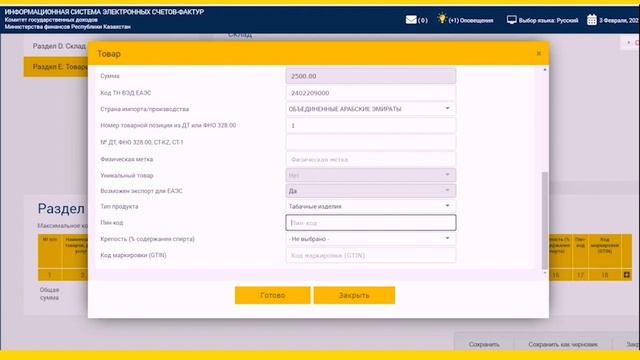Click the Код ТН ВЭД ЕАЭС field
Screen dimensions: 640x360
[x=371, y=93]
